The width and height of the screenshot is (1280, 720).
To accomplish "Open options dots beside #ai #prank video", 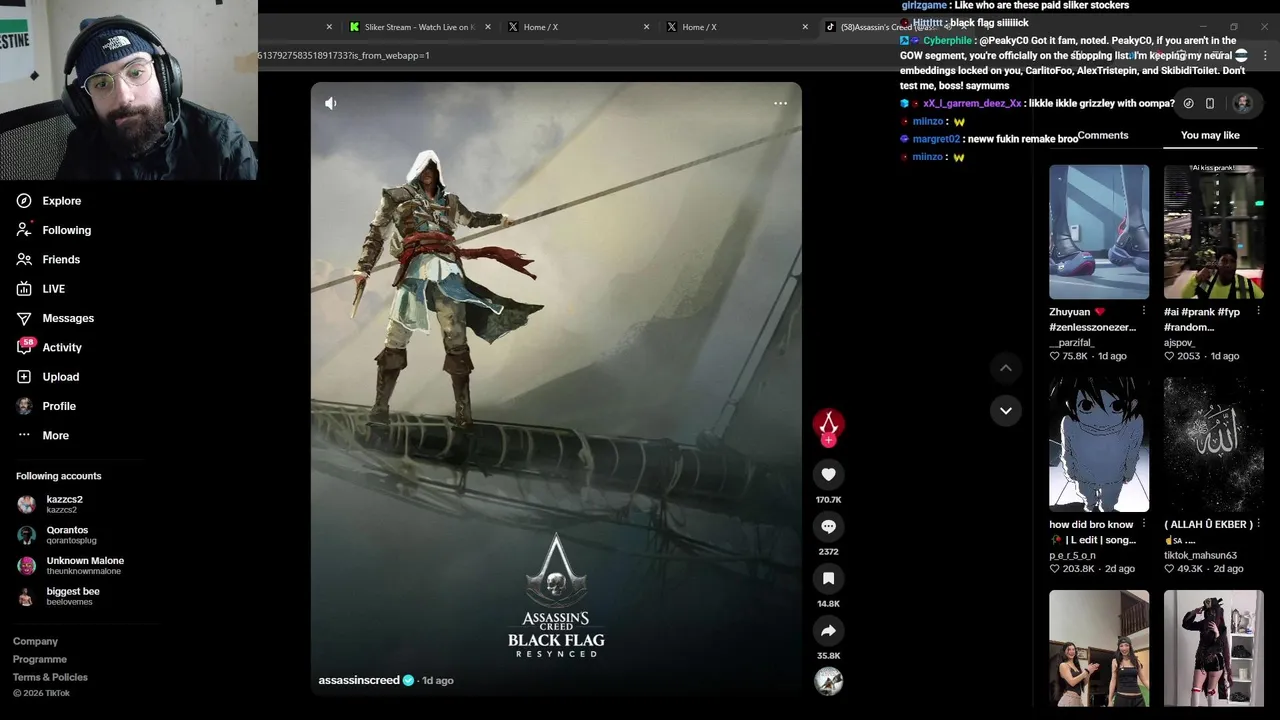I will pyautogui.click(x=1258, y=311).
